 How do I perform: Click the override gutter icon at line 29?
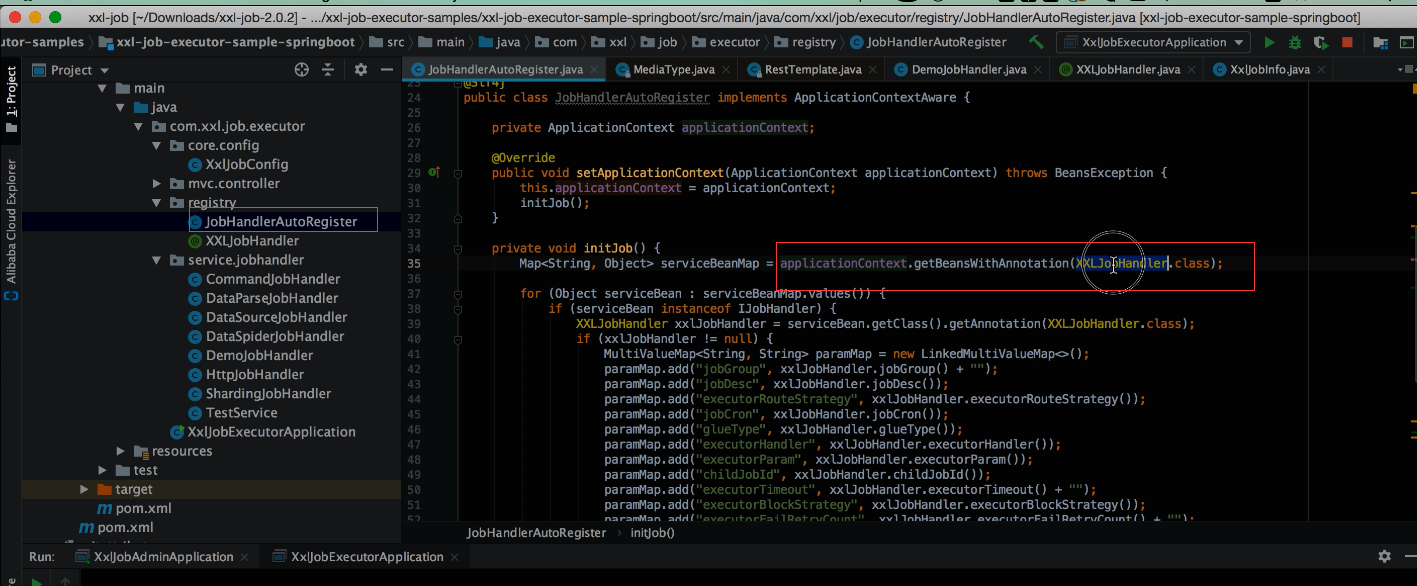tap(433, 173)
